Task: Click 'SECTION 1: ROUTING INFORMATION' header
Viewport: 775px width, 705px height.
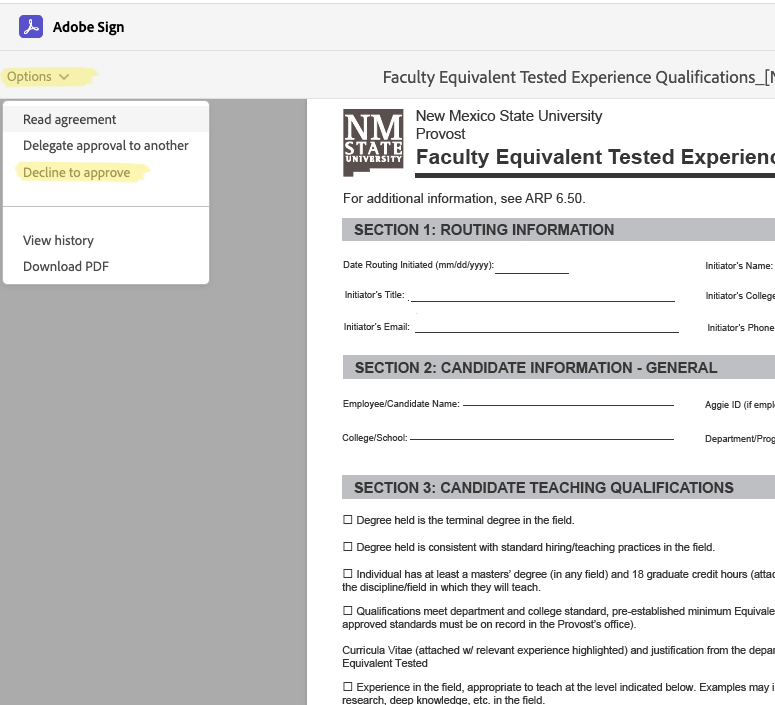Action: coord(484,230)
